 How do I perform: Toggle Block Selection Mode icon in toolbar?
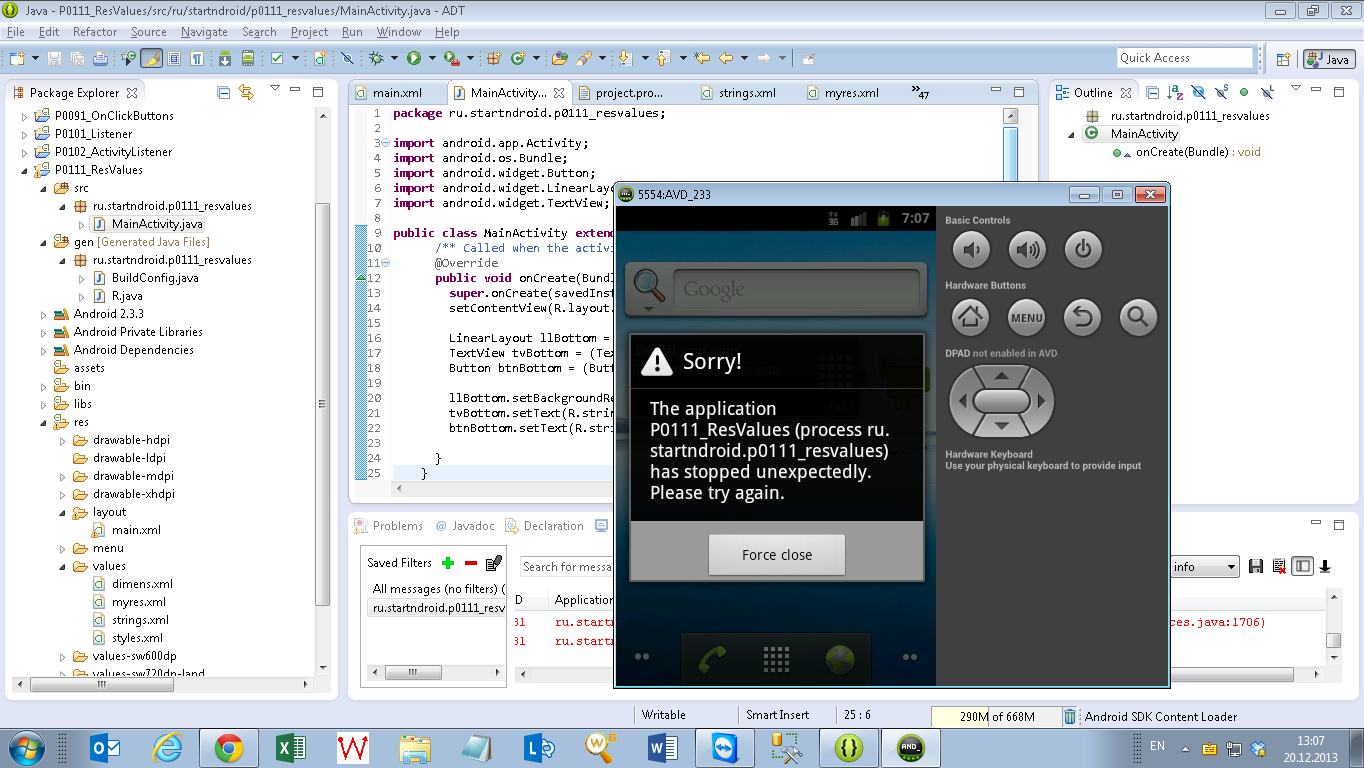[x=174, y=58]
